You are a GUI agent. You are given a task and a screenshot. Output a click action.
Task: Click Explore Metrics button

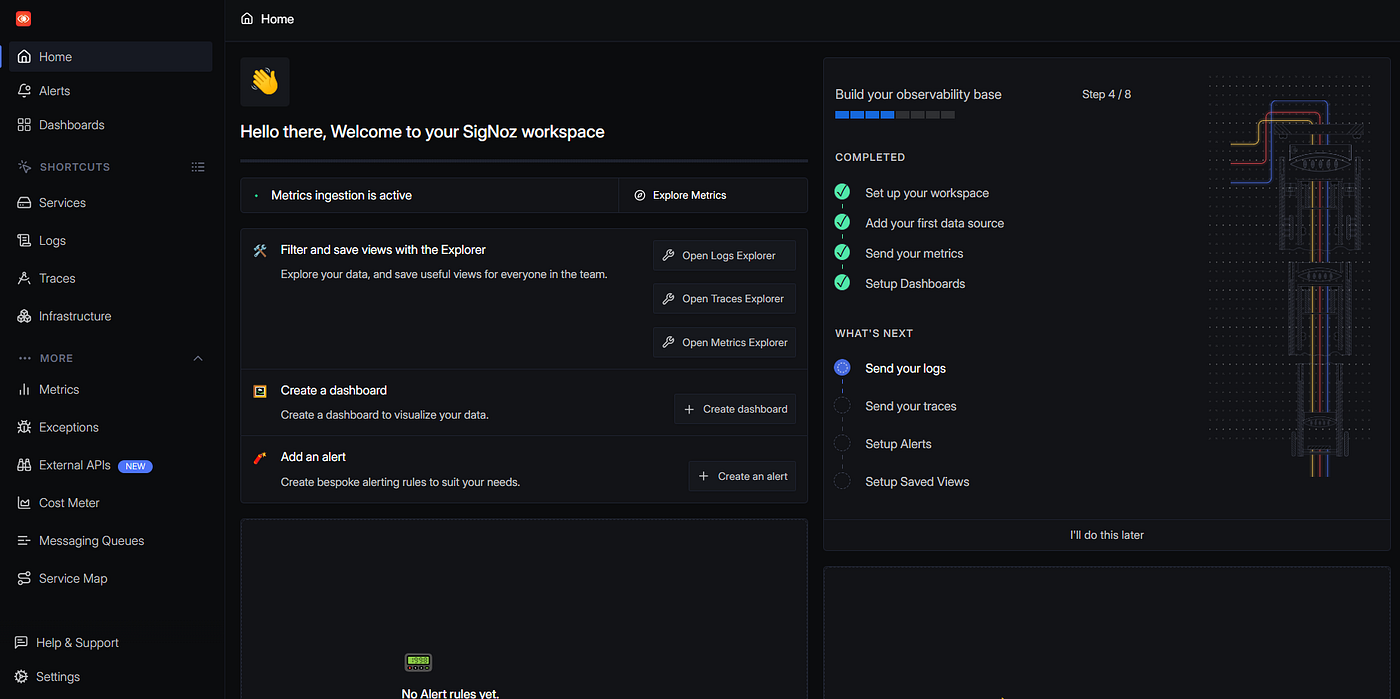(x=712, y=195)
